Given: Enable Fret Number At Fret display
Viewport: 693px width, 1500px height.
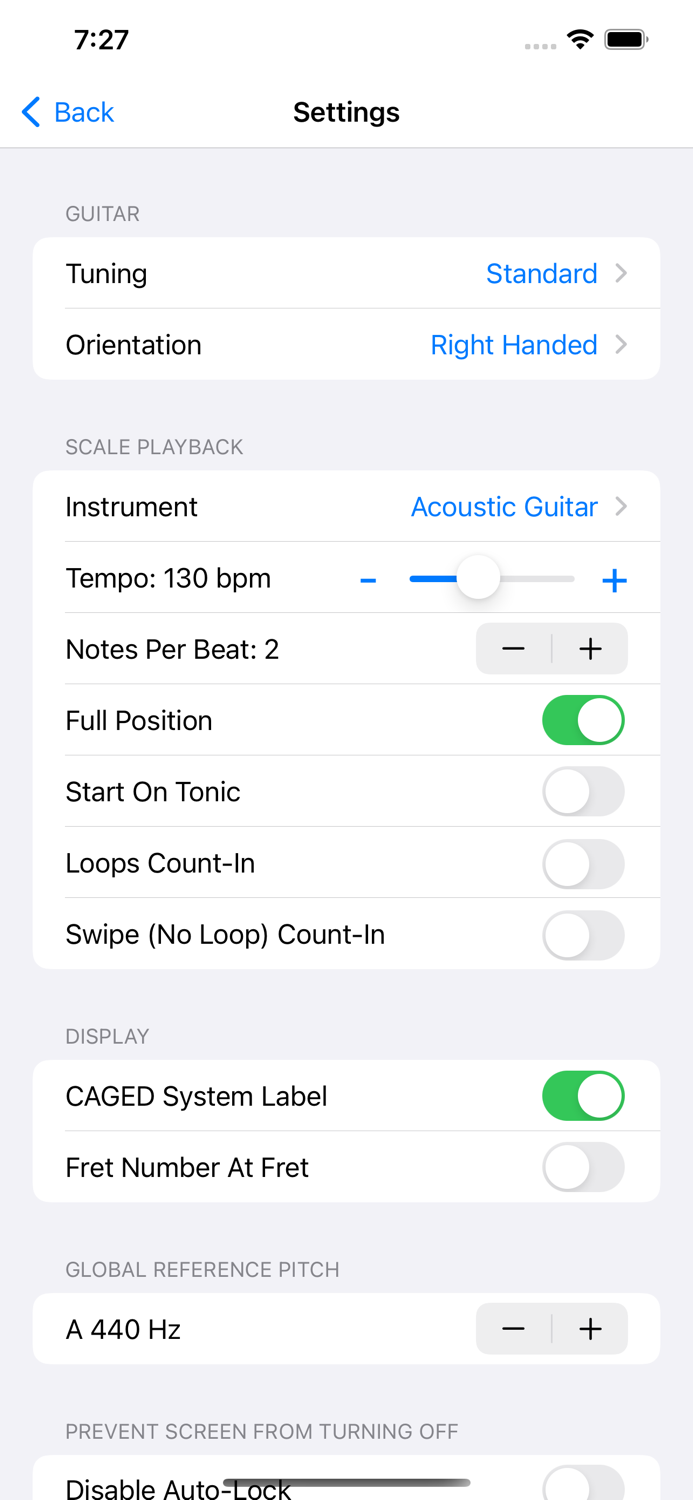Looking at the screenshot, I should click(583, 1167).
